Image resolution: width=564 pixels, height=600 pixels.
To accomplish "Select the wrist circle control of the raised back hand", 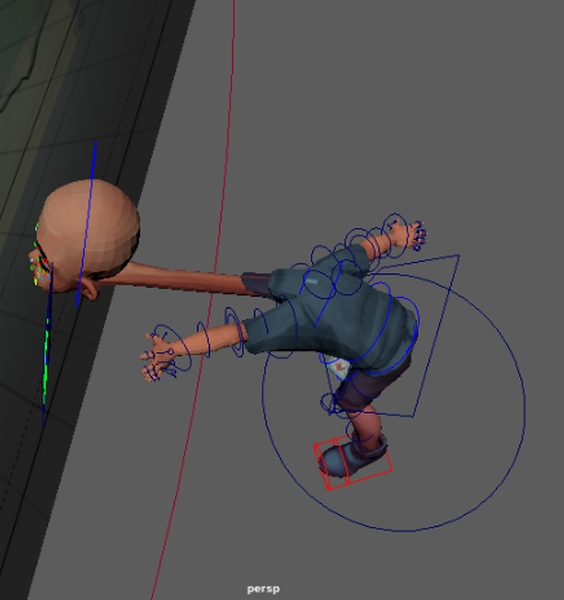I will click(395, 235).
